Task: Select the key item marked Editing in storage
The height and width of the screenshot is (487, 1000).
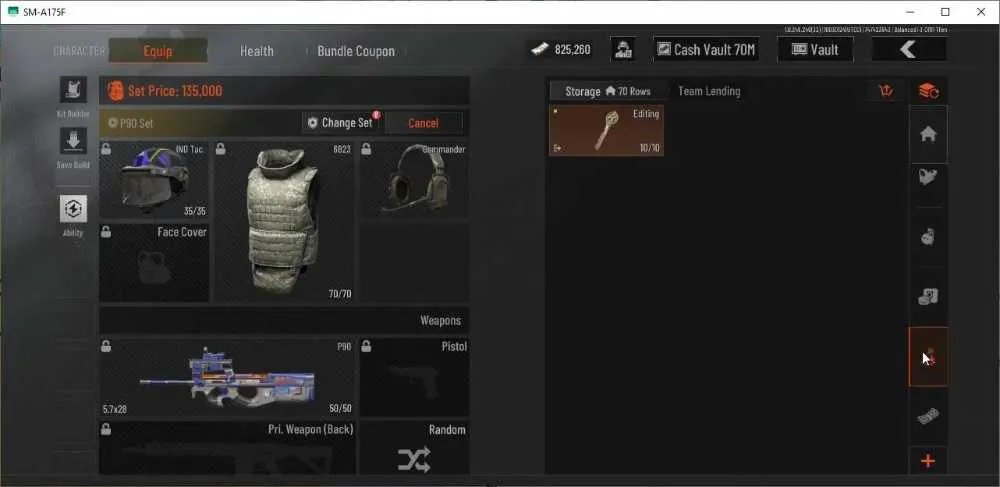Action: click(x=607, y=131)
